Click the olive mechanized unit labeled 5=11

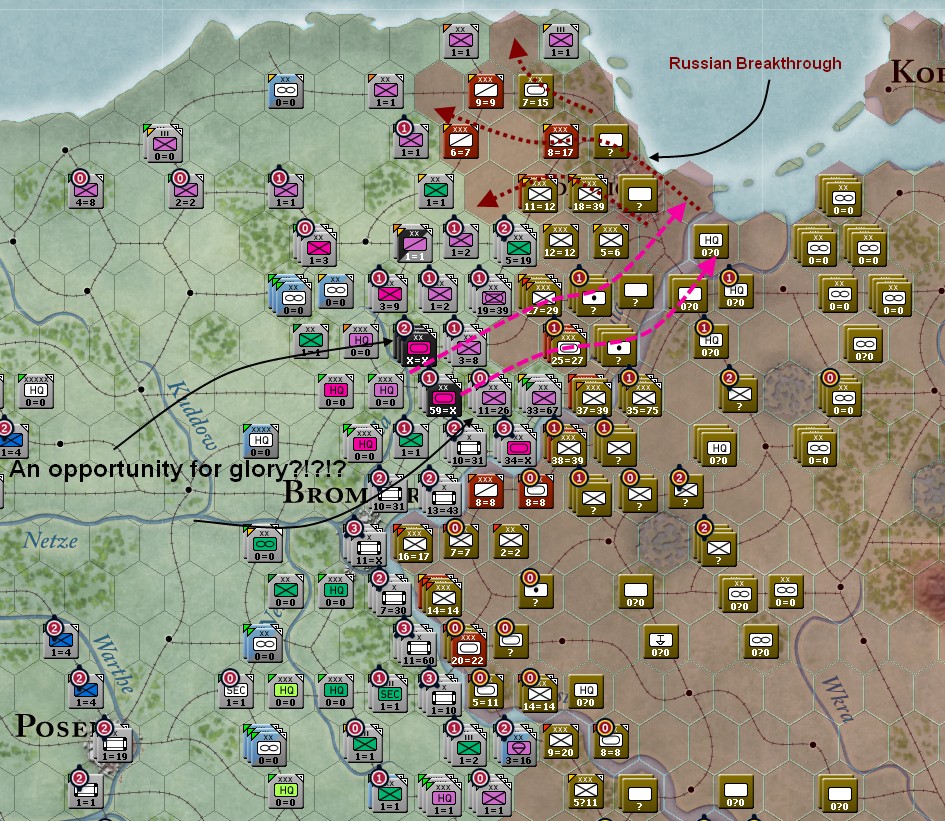[x=485, y=691]
